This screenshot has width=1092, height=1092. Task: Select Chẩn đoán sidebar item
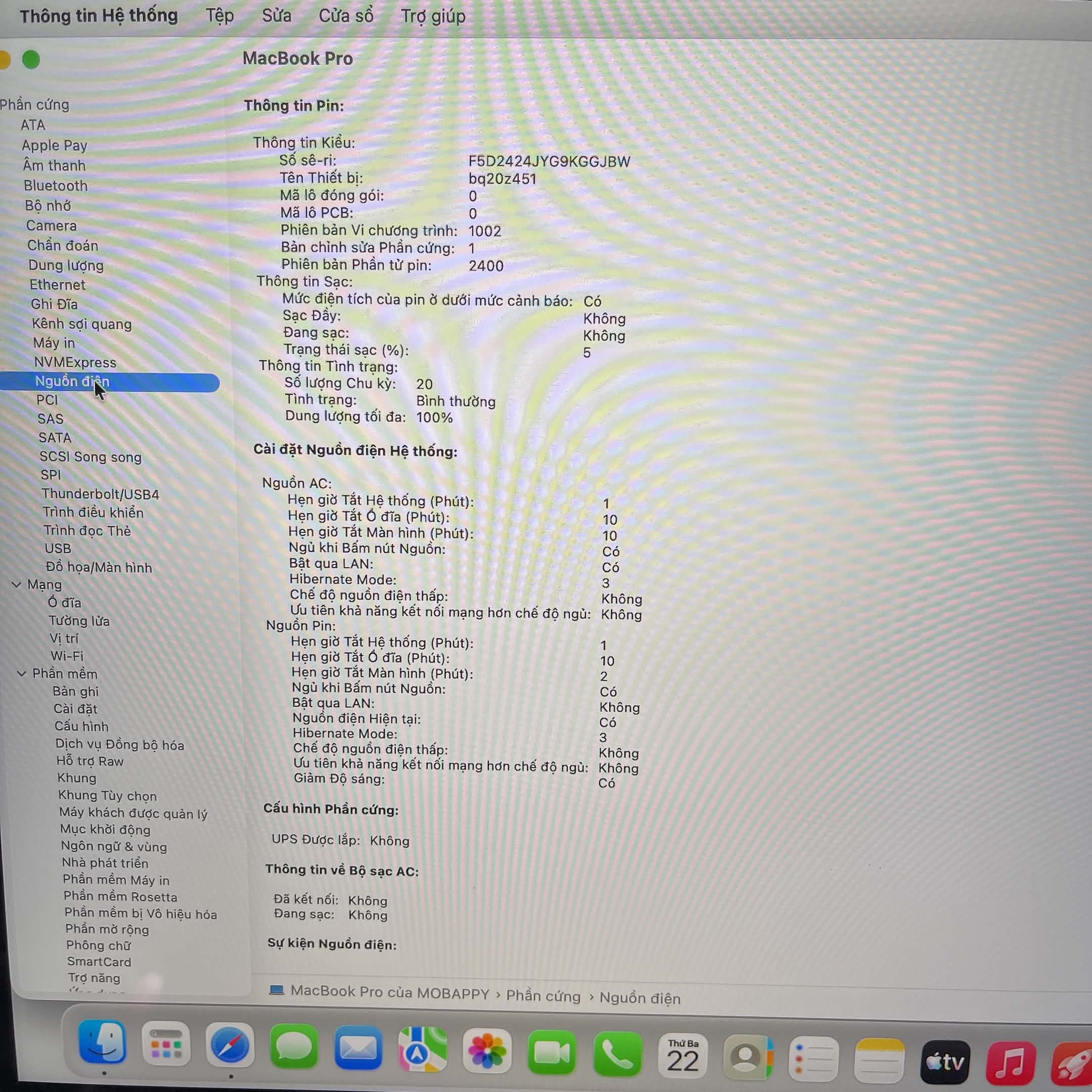coord(63,245)
